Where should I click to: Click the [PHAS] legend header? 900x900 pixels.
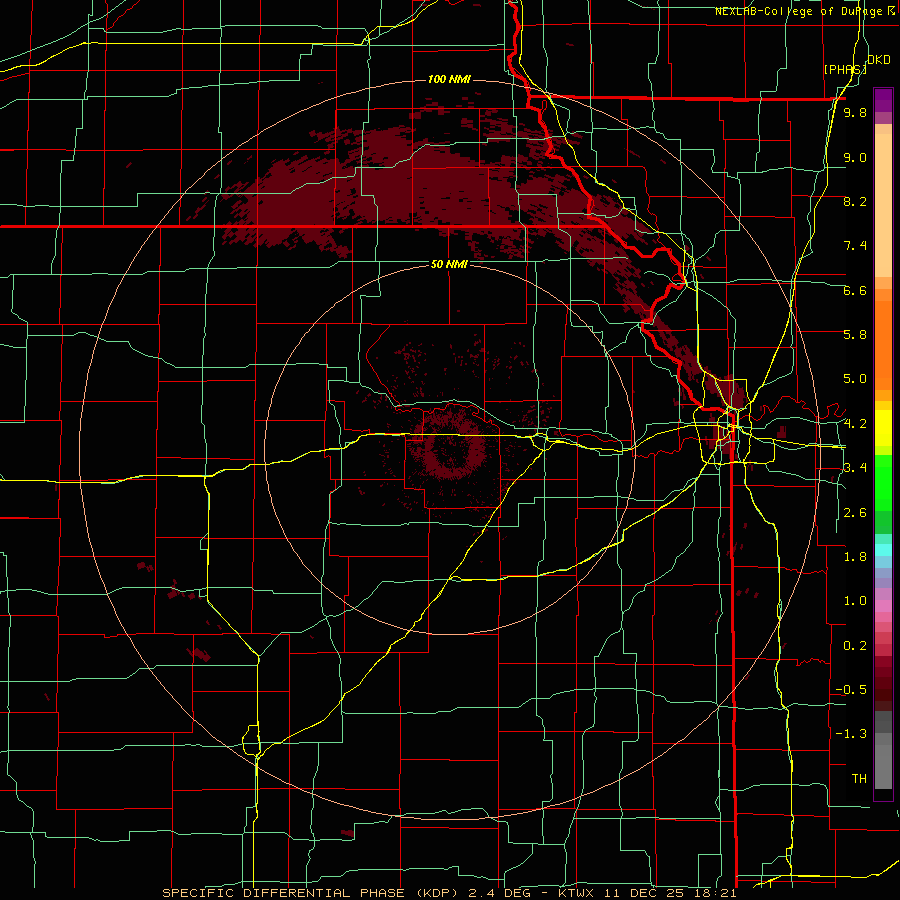pyautogui.click(x=845, y=69)
